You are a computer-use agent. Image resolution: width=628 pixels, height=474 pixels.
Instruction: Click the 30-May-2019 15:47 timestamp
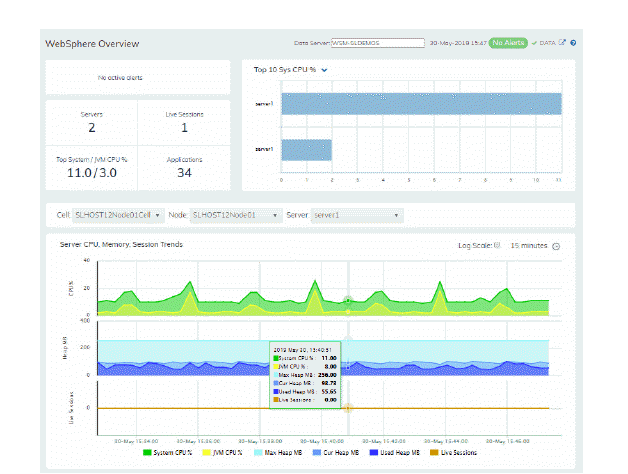click(x=458, y=43)
